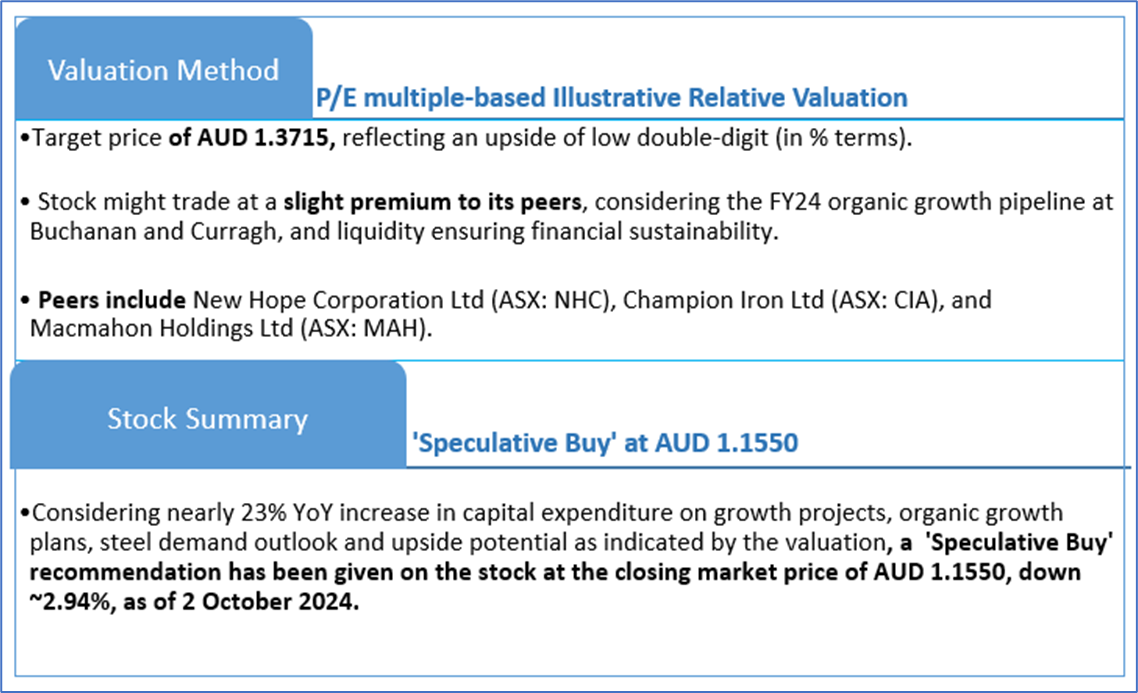Click the 'Speculative Buy' at AUD 1.1550 heading
The image size is (1138, 693).
(x=604, y=443)
